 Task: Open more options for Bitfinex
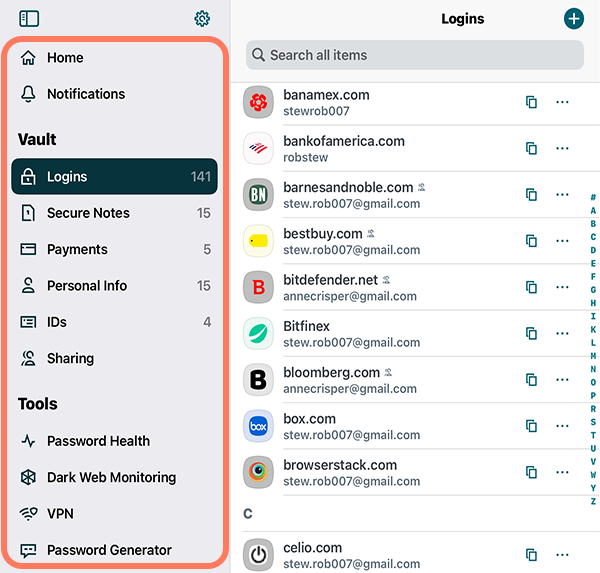[562, 334]
